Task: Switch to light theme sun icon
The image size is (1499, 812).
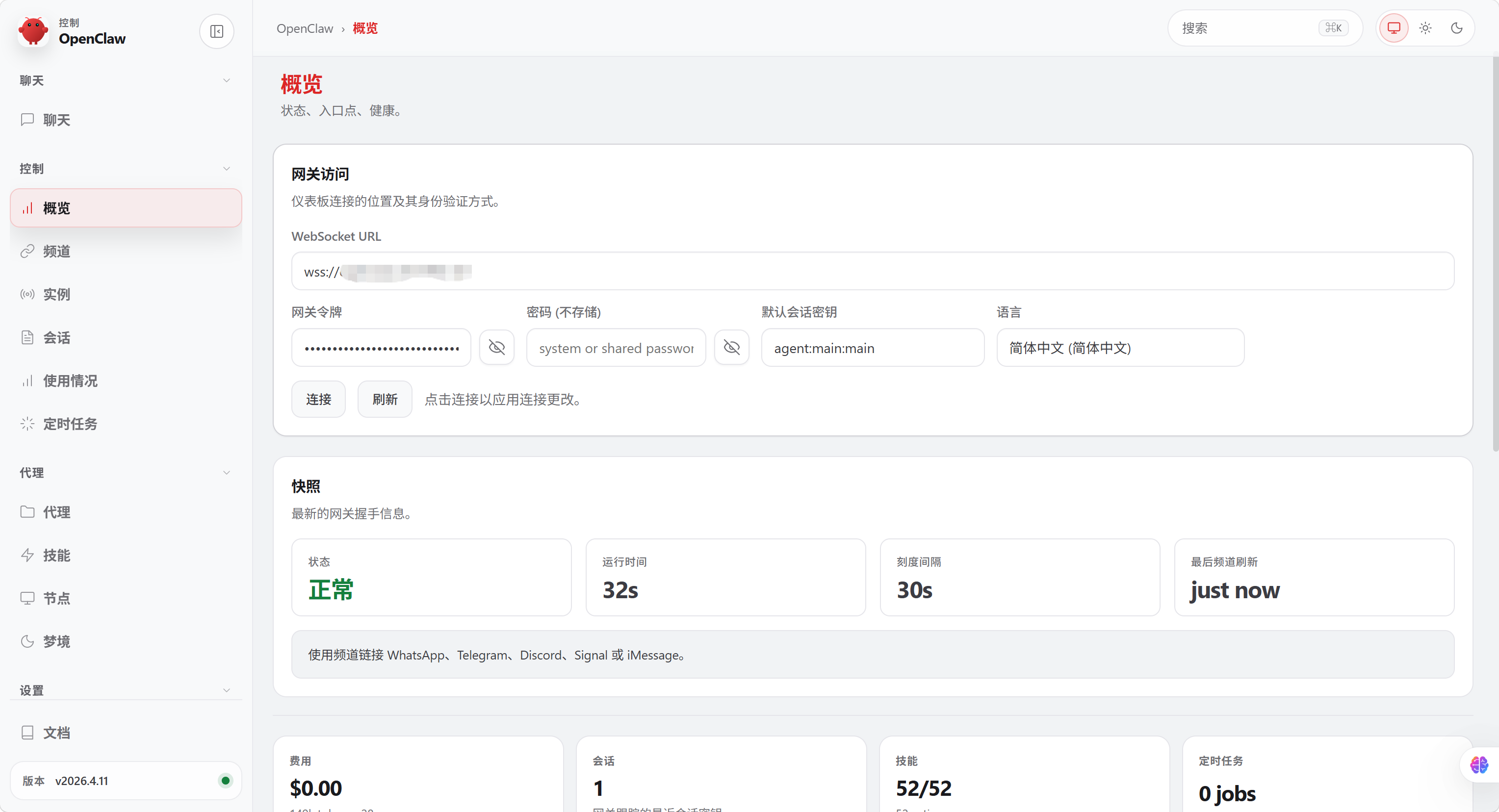Action: 1425,28
